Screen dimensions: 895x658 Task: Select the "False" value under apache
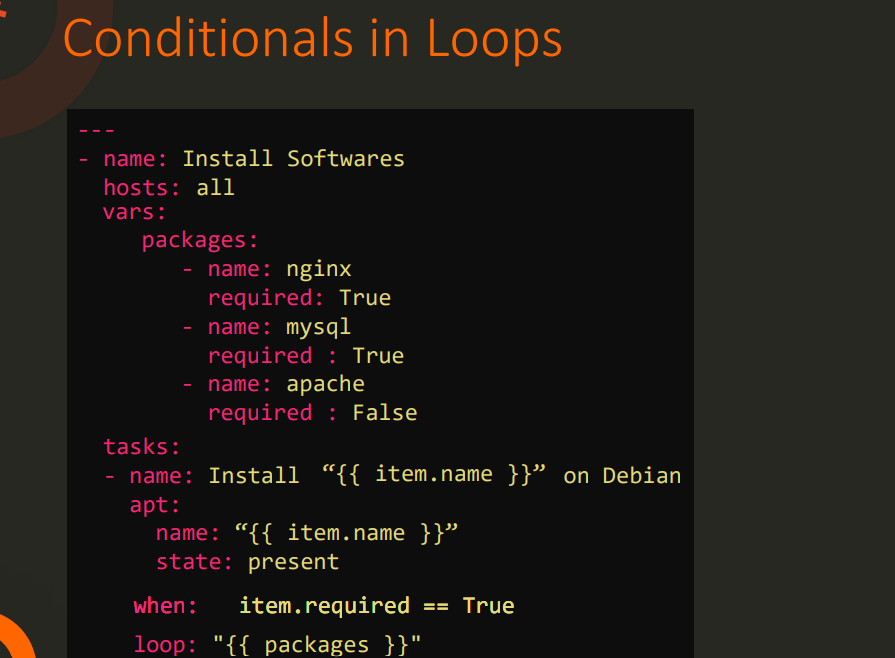click(x=384, y=413)
